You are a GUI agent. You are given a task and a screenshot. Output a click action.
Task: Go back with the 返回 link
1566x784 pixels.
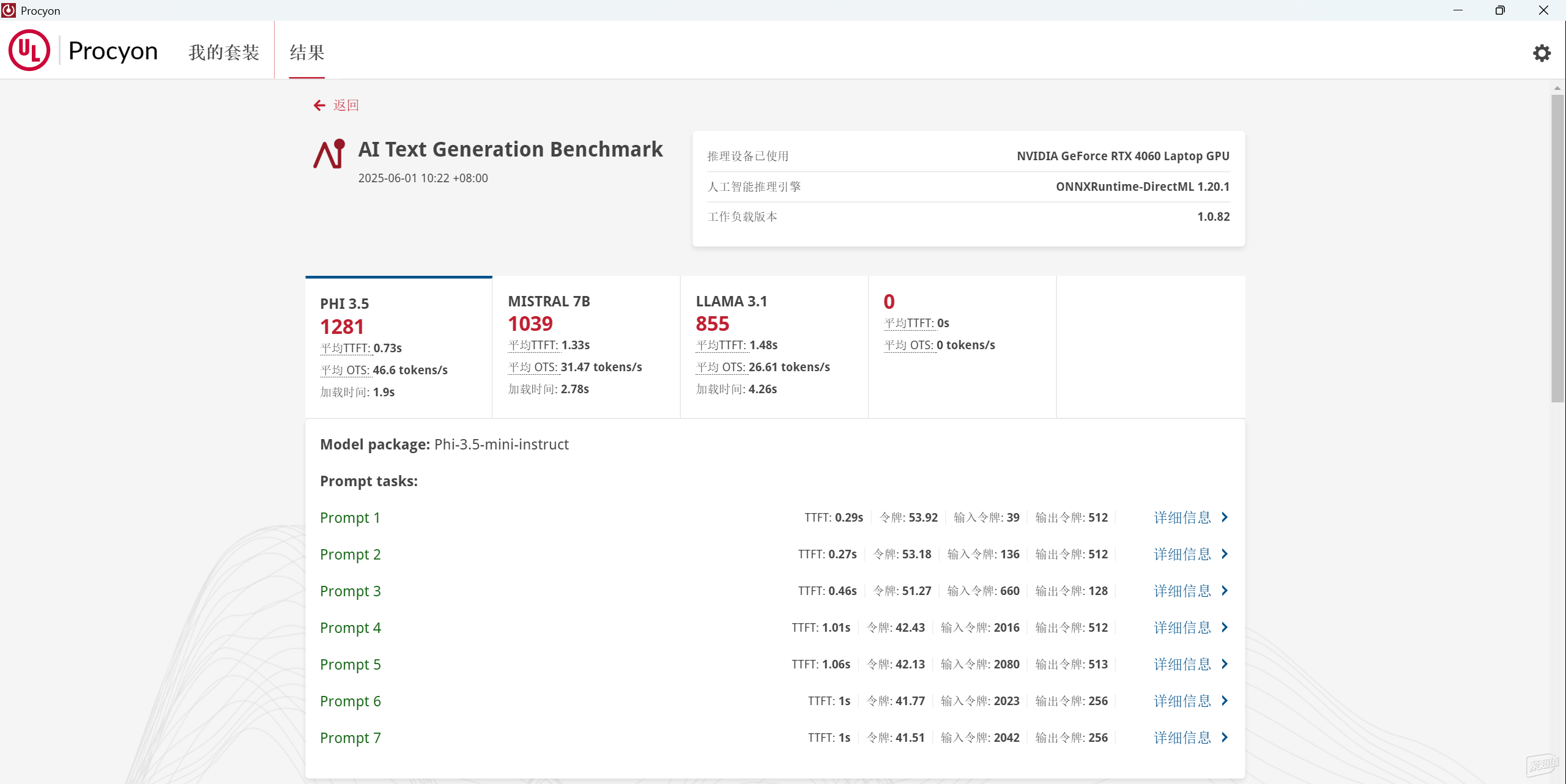(x=346, y=105)
